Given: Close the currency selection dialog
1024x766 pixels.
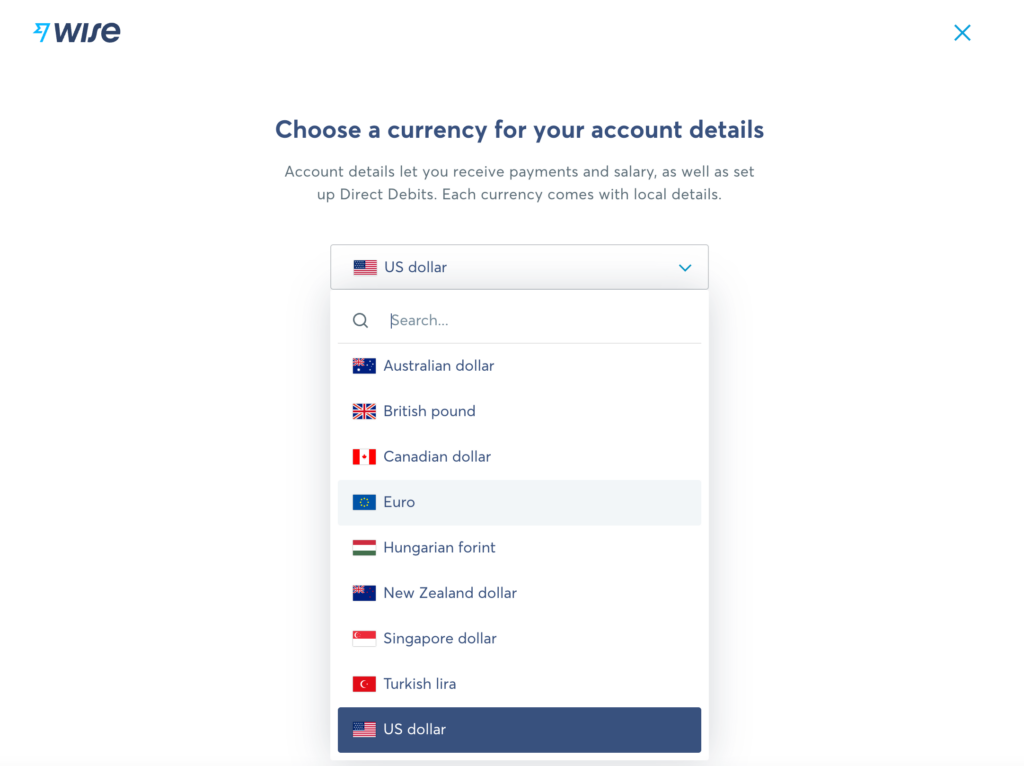Looking at the screenshot, I should (962, 33).
